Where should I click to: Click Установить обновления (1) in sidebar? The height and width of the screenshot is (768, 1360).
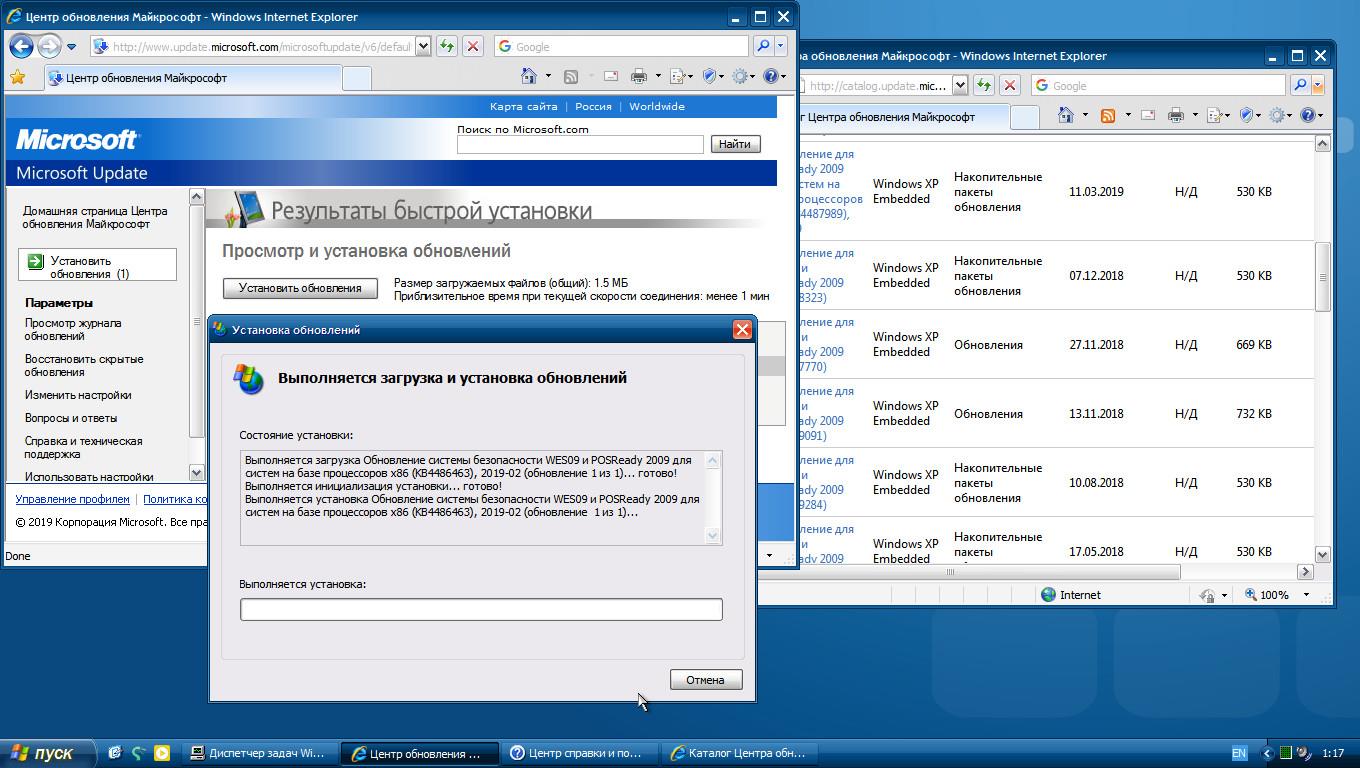(97, 267)
